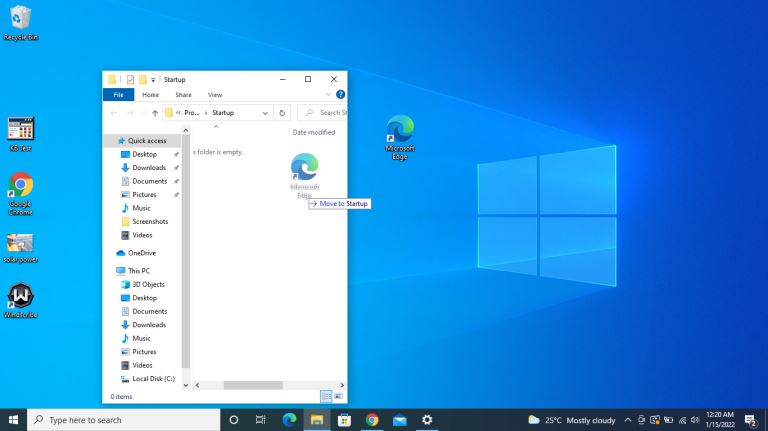Viewport: 768px width, 431px height.
Task: Open Desktop under Quick access
Action: point(143,154)
